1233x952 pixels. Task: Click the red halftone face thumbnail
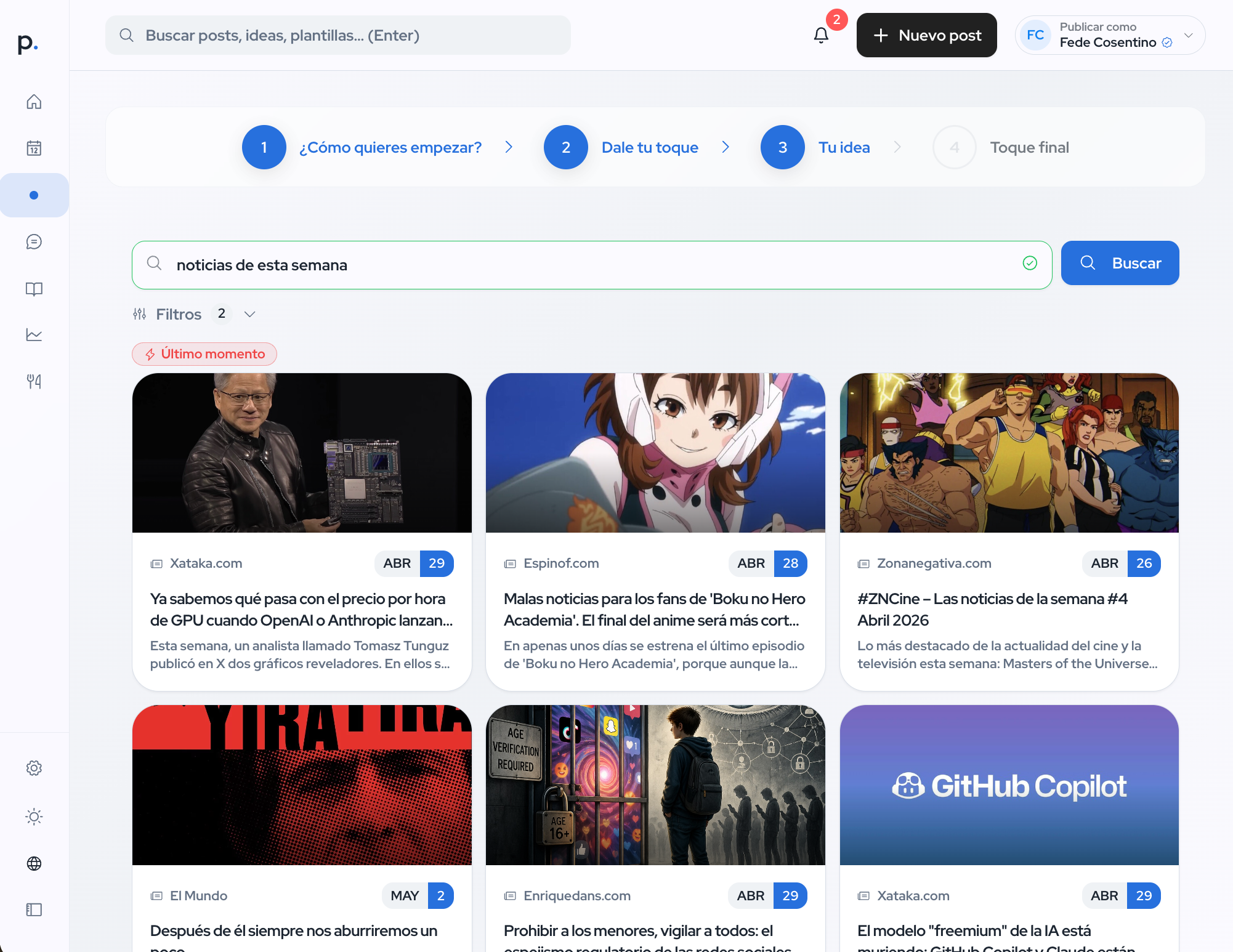click(302, 785)
